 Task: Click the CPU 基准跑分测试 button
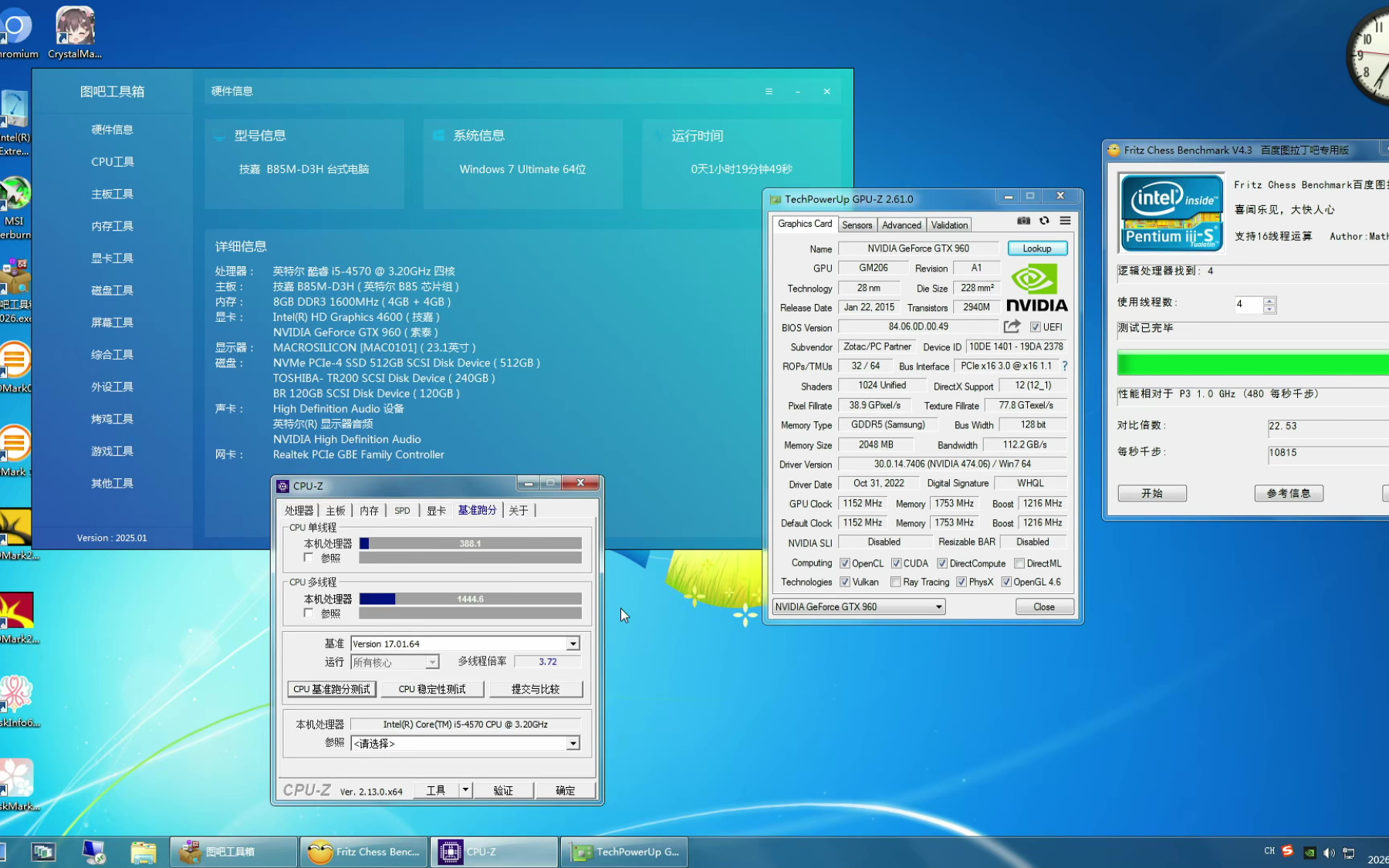[x=332, y=689]
